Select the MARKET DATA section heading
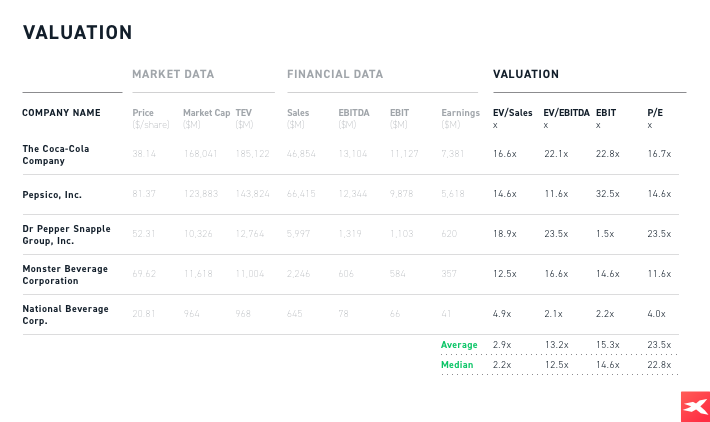The height and width of the screenshot is (422, 710). [x=173, y=74]
